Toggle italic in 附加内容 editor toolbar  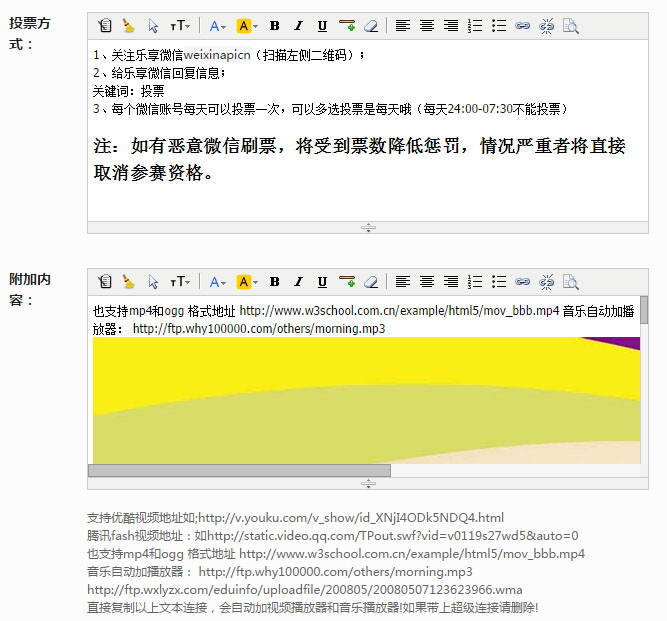[x=298, y=282]
